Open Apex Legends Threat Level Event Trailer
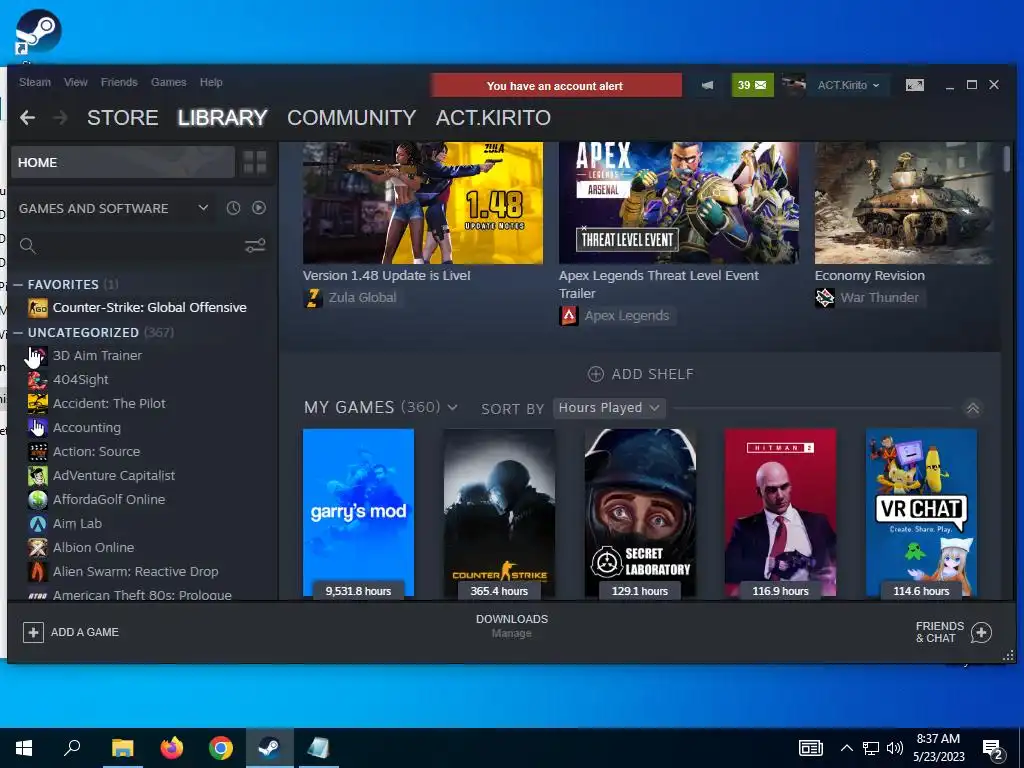Screen dimensions: 1024x768 658,284
